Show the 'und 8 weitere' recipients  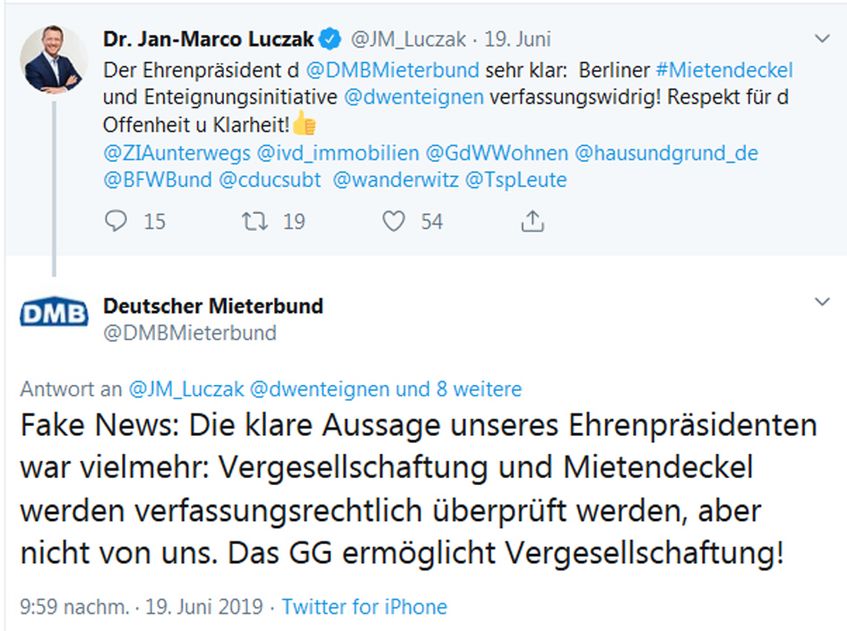coord(459,389)
